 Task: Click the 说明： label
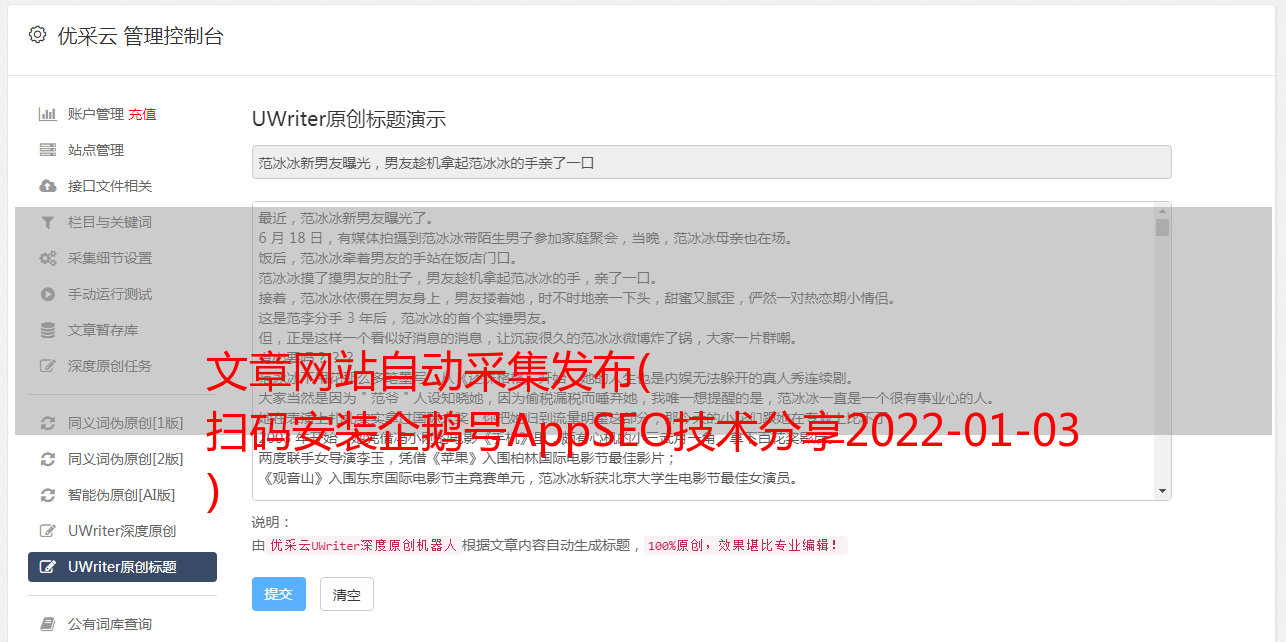(272, 522)
